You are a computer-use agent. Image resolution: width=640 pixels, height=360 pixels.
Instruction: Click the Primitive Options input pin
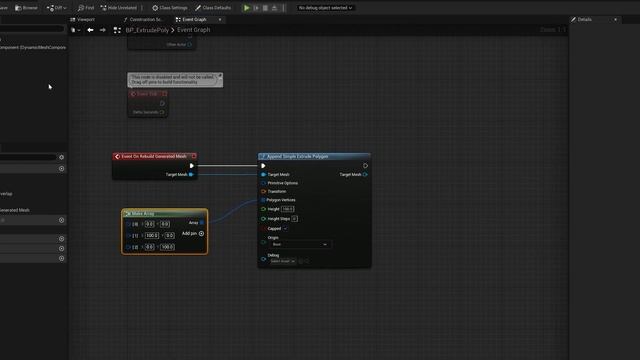263,183
